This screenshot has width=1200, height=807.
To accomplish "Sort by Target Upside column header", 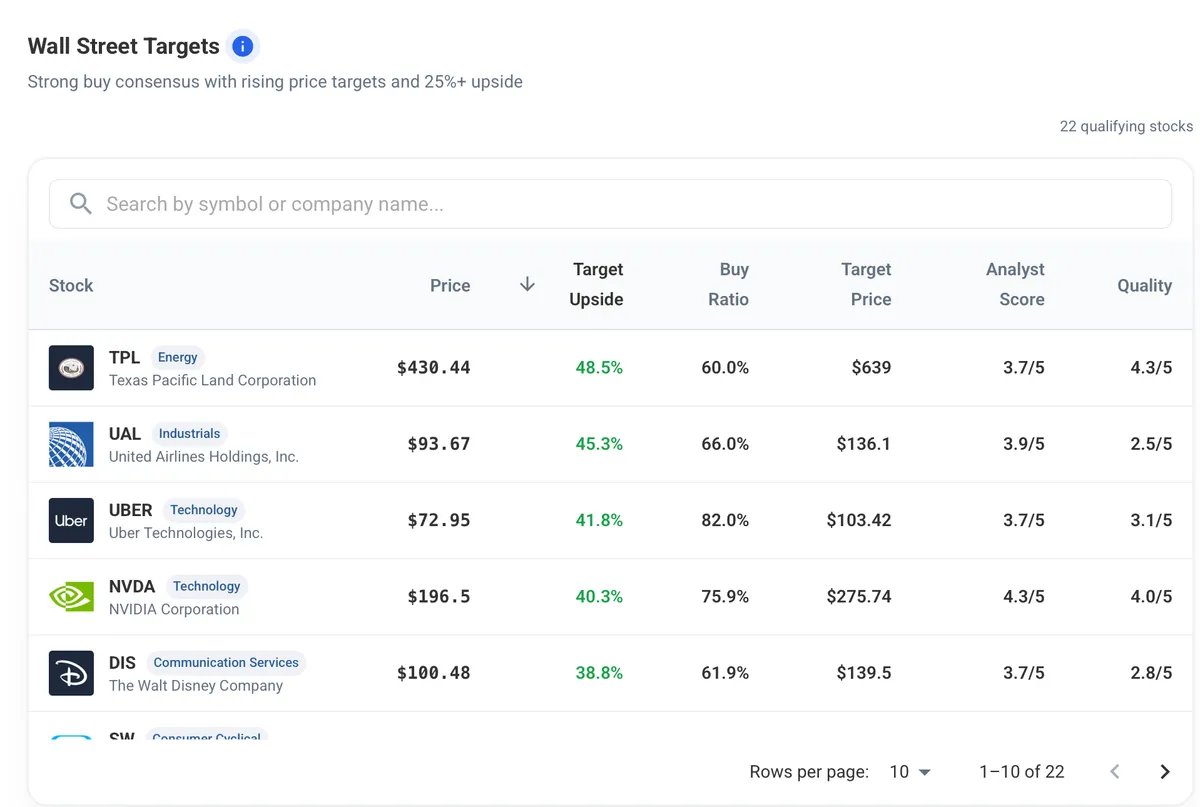I will (x=597, y=284).
